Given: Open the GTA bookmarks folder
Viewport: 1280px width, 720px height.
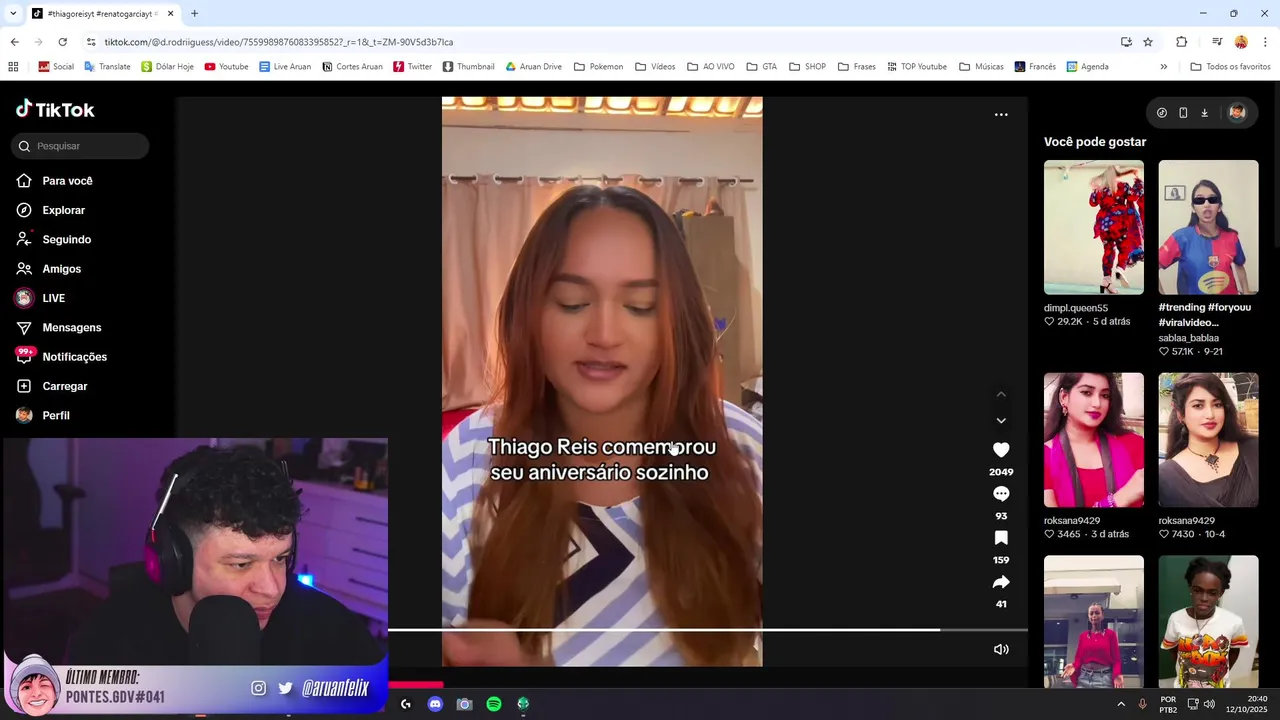Looking at the screenshot, I should (761, 67).
